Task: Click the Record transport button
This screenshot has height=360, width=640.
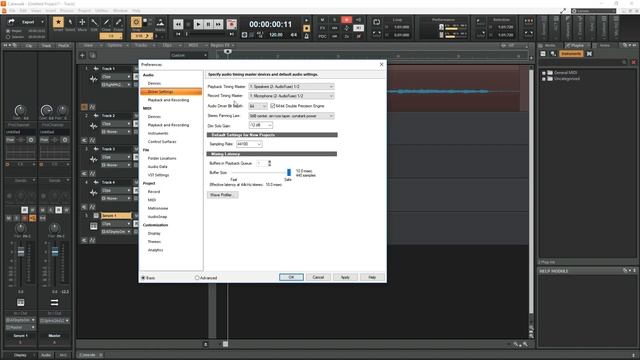Action: 231,24
